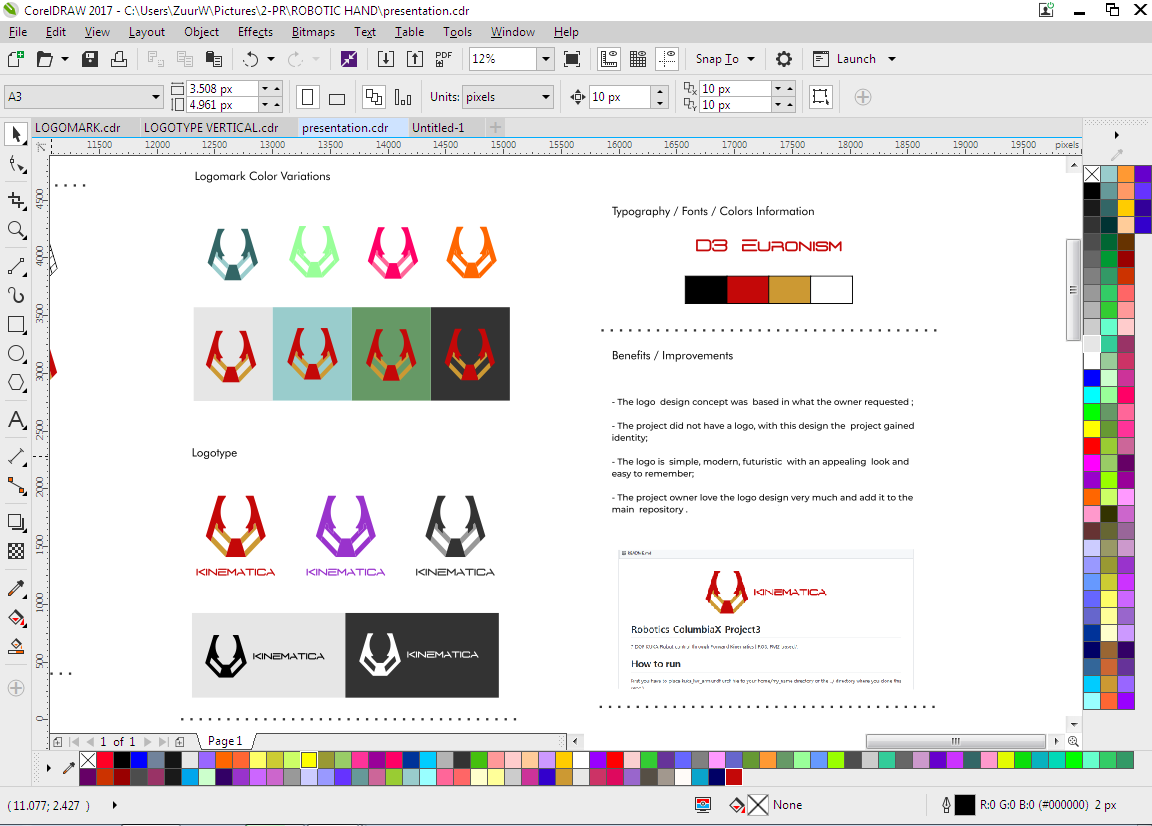Click the Import icon
Viewport: 1152px width, 826px height.
386,59
